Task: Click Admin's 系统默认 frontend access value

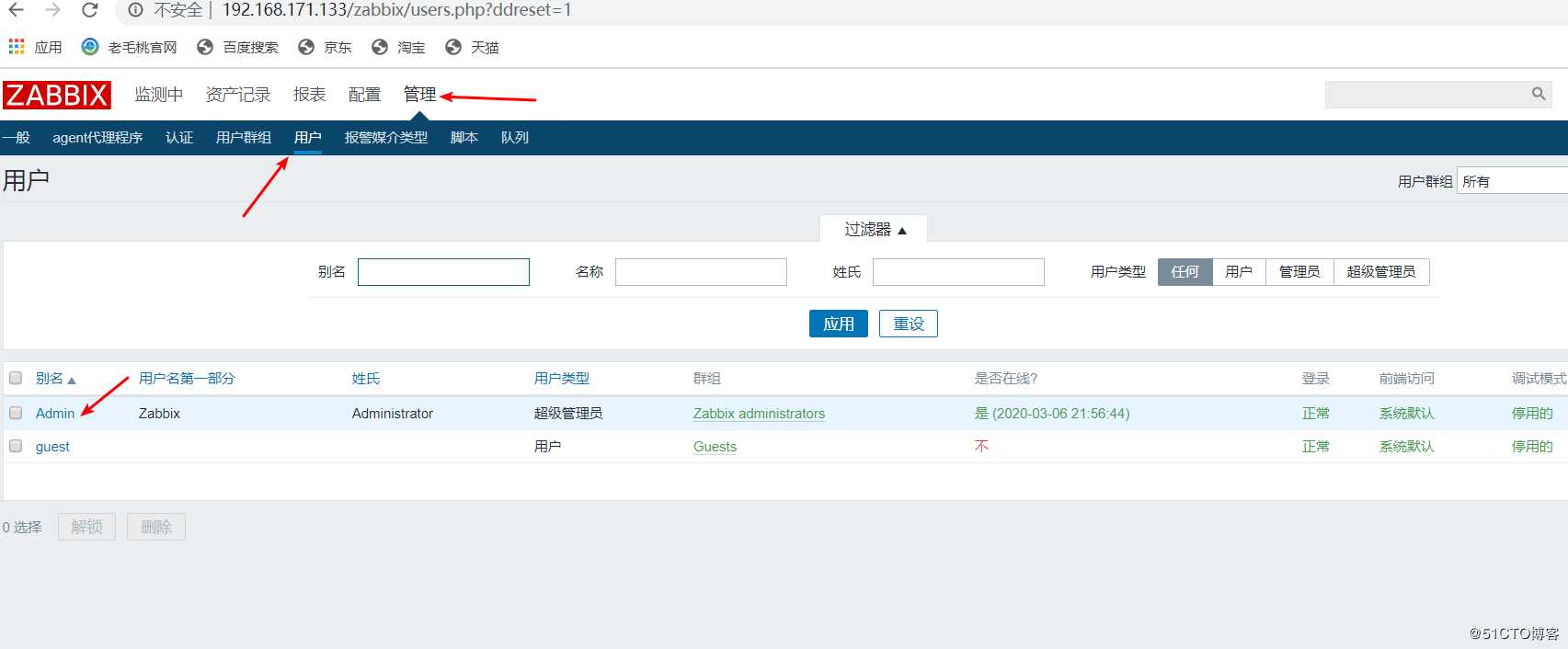Action: coord(1407,414)
